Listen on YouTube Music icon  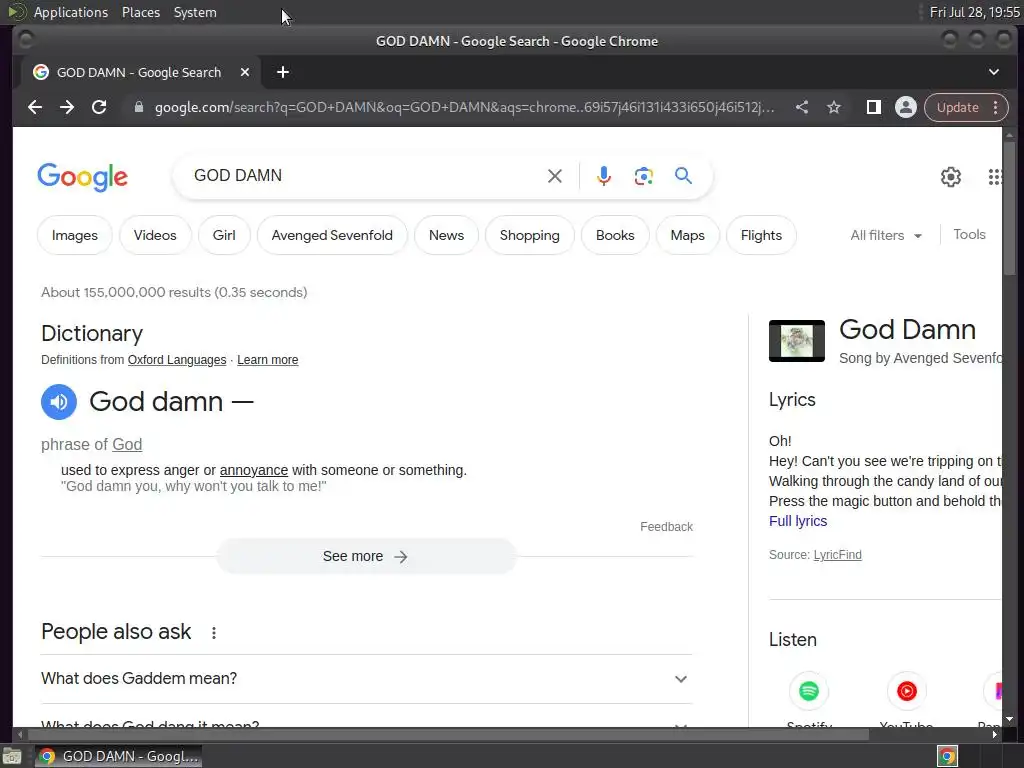(x=906, y=691)
